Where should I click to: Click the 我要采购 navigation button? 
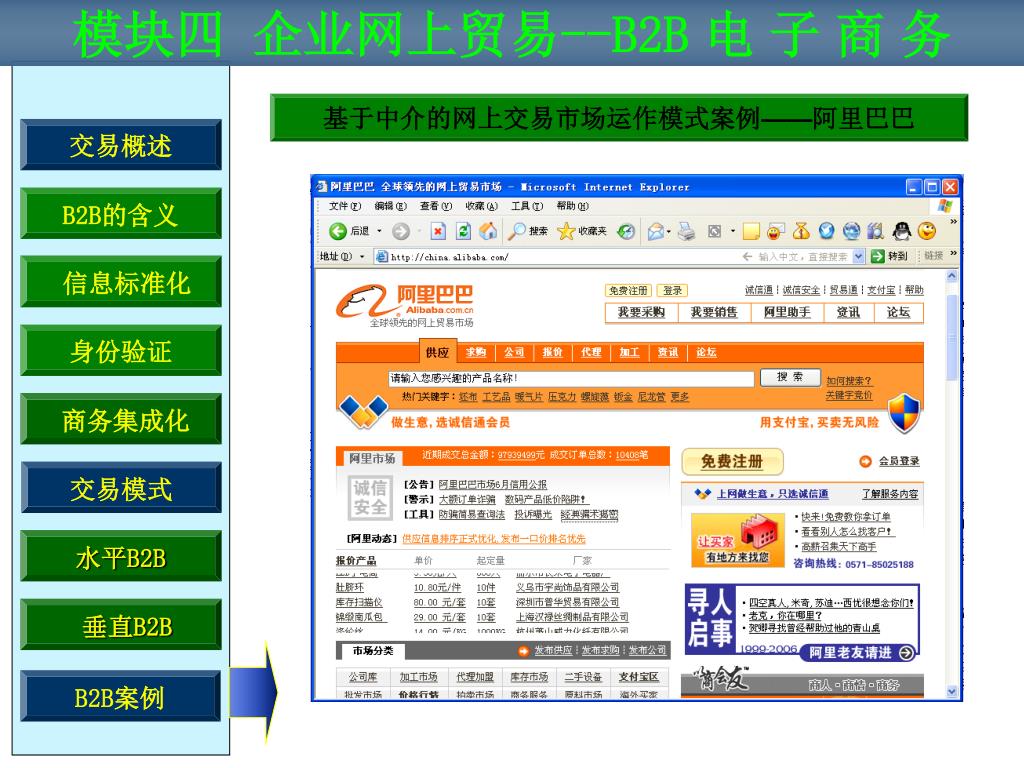pyautogui.click(x=641, y=312)
